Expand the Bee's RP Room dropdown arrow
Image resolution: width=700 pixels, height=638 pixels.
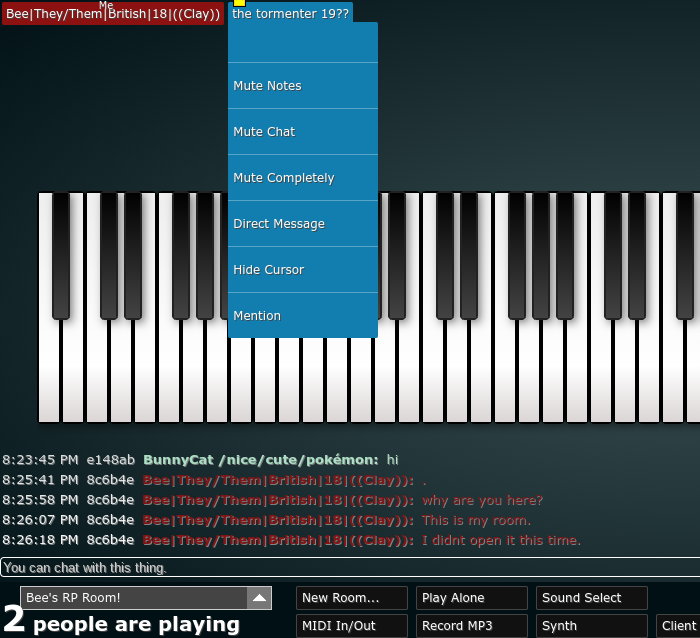point(259,598)
